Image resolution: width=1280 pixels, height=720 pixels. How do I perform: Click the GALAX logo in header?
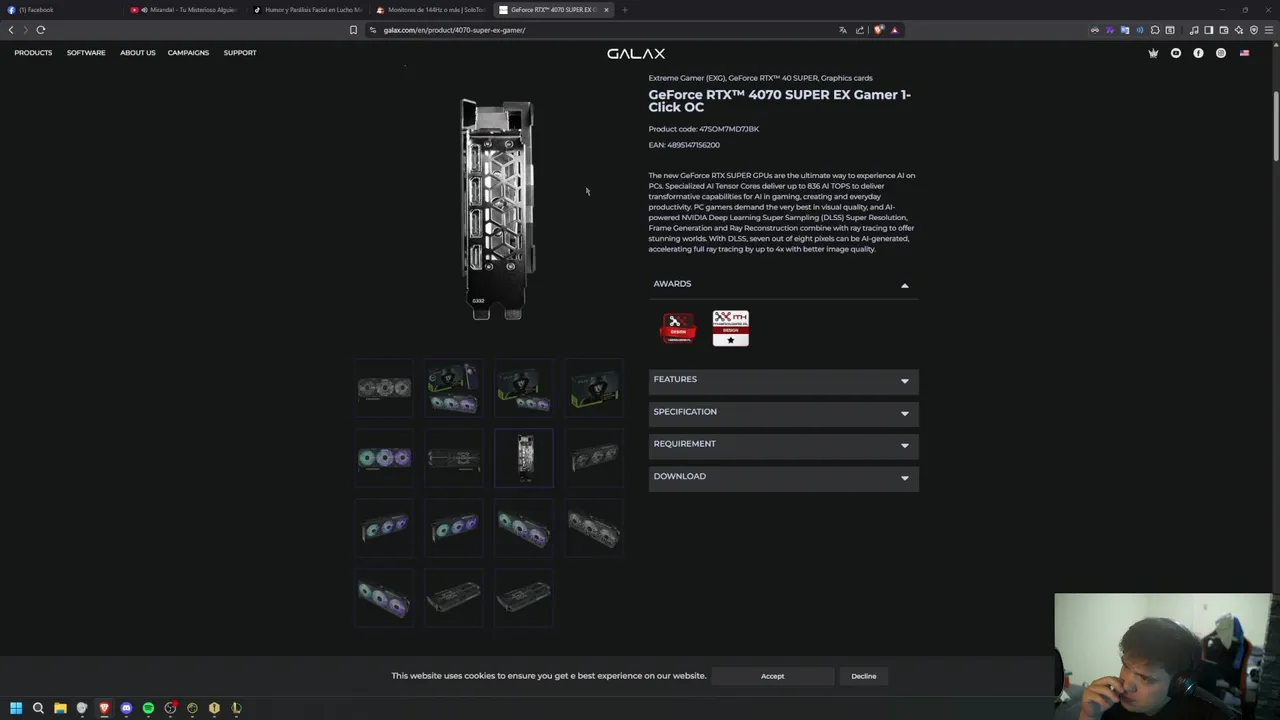[x=636, y=53]
